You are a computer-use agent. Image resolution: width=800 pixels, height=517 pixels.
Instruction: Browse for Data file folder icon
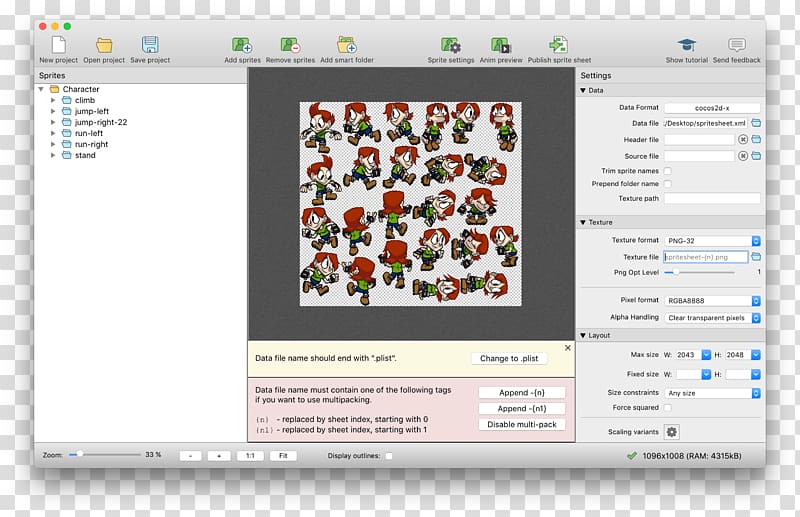756,123
